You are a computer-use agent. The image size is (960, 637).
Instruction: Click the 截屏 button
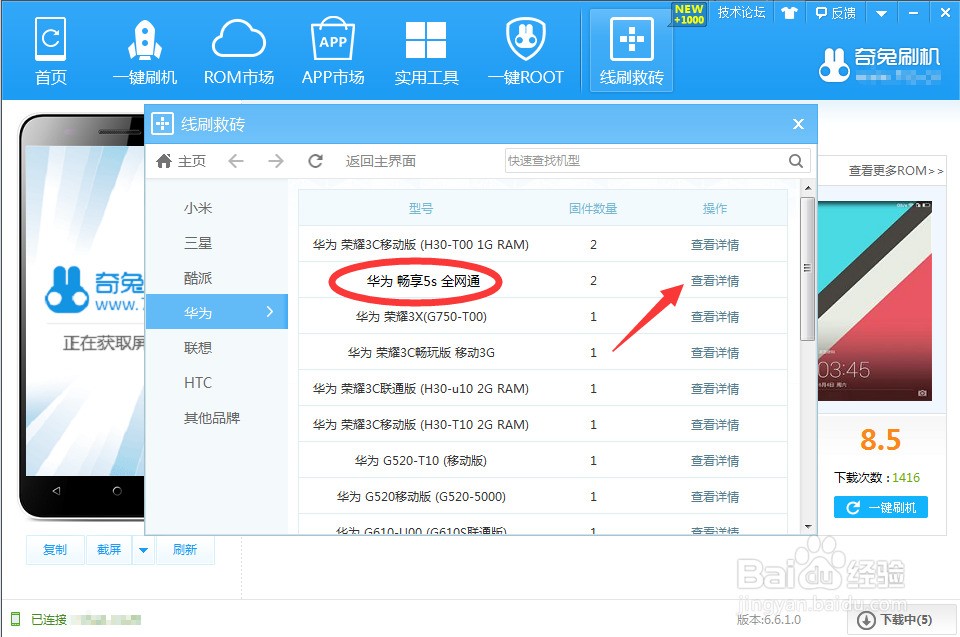tap(109, 549)
